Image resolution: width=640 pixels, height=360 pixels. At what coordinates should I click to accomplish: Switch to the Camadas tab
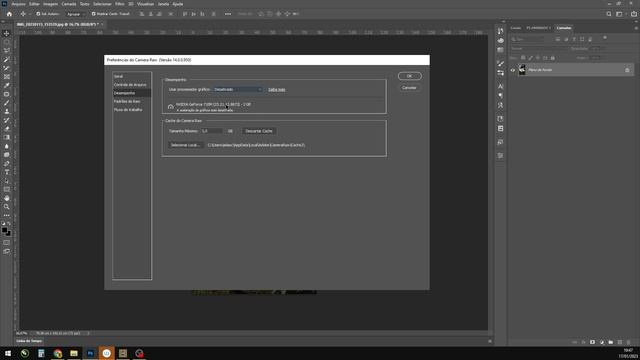click(x=564, y=28)
